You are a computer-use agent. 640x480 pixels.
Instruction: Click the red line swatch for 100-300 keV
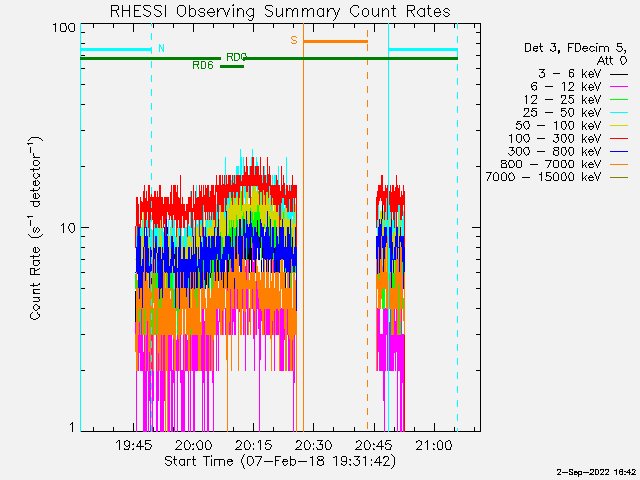click(619, 139)
